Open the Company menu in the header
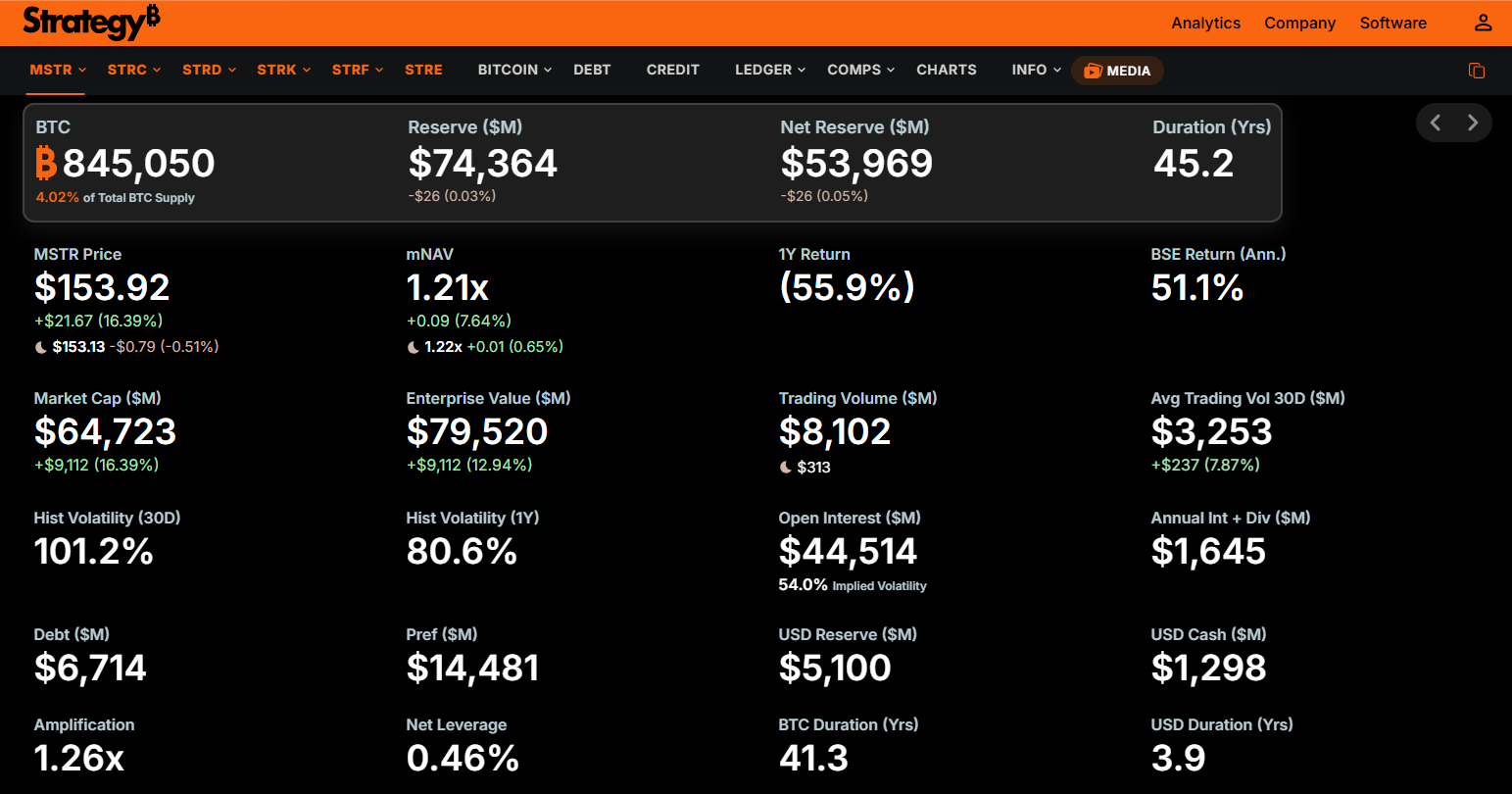 pos(1300,23)
